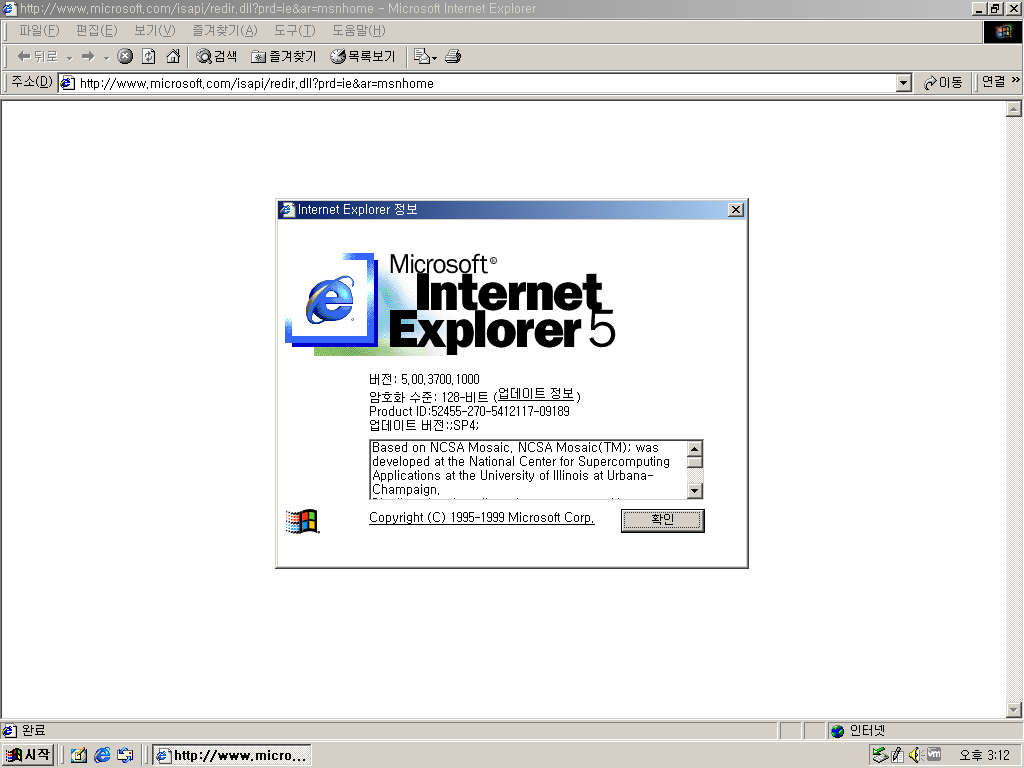Screen dimensions: 1024x768
Task: Click the VMware tools tray icon
Action: 934,754
